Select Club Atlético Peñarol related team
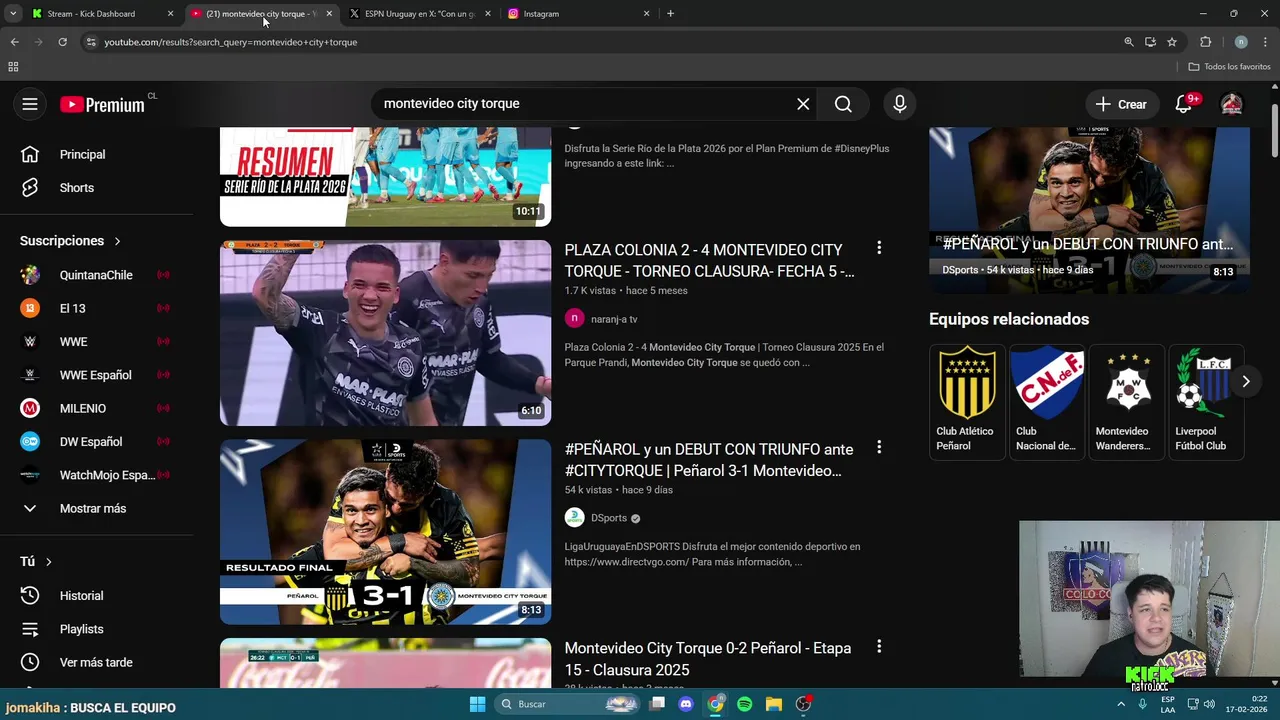Viewport: 1280px width, 720px height. tap(965, 402)
